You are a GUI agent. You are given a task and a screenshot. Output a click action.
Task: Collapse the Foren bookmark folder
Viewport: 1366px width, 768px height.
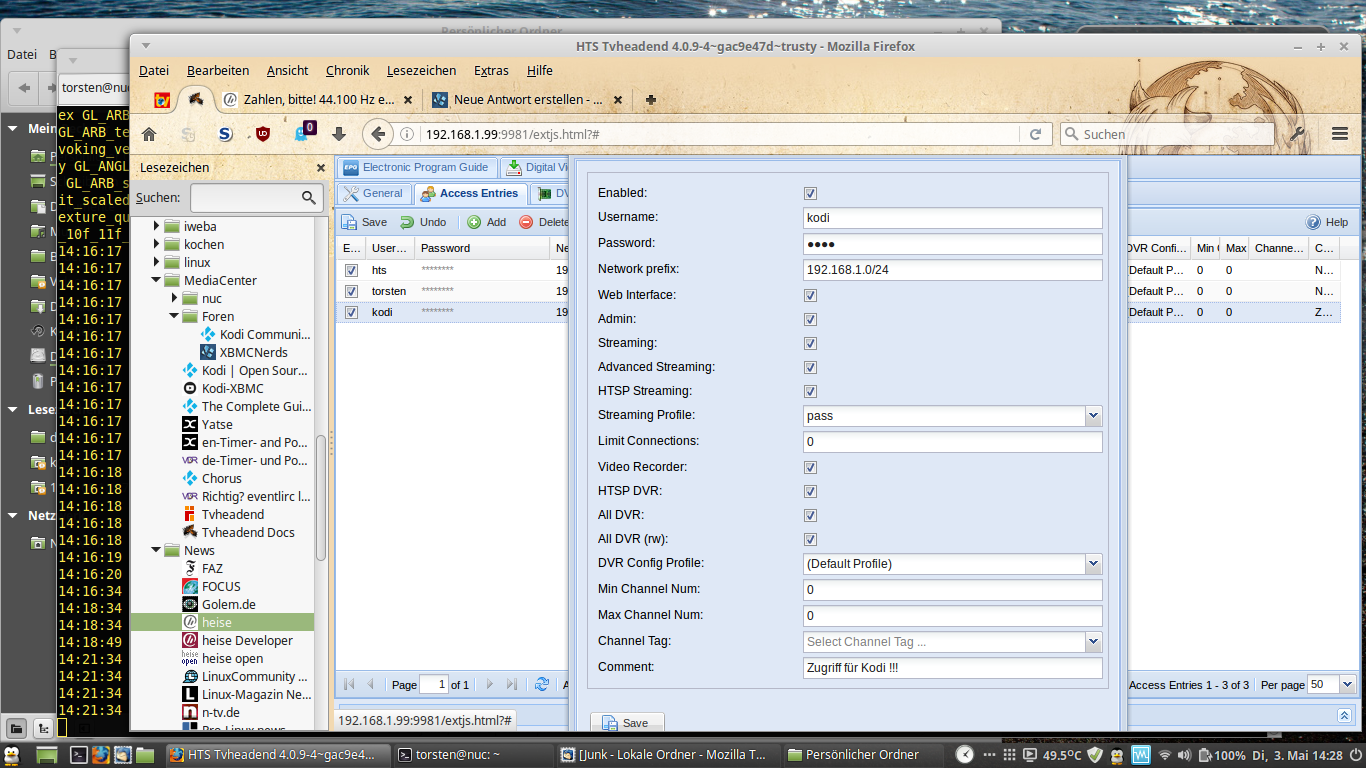175,316
